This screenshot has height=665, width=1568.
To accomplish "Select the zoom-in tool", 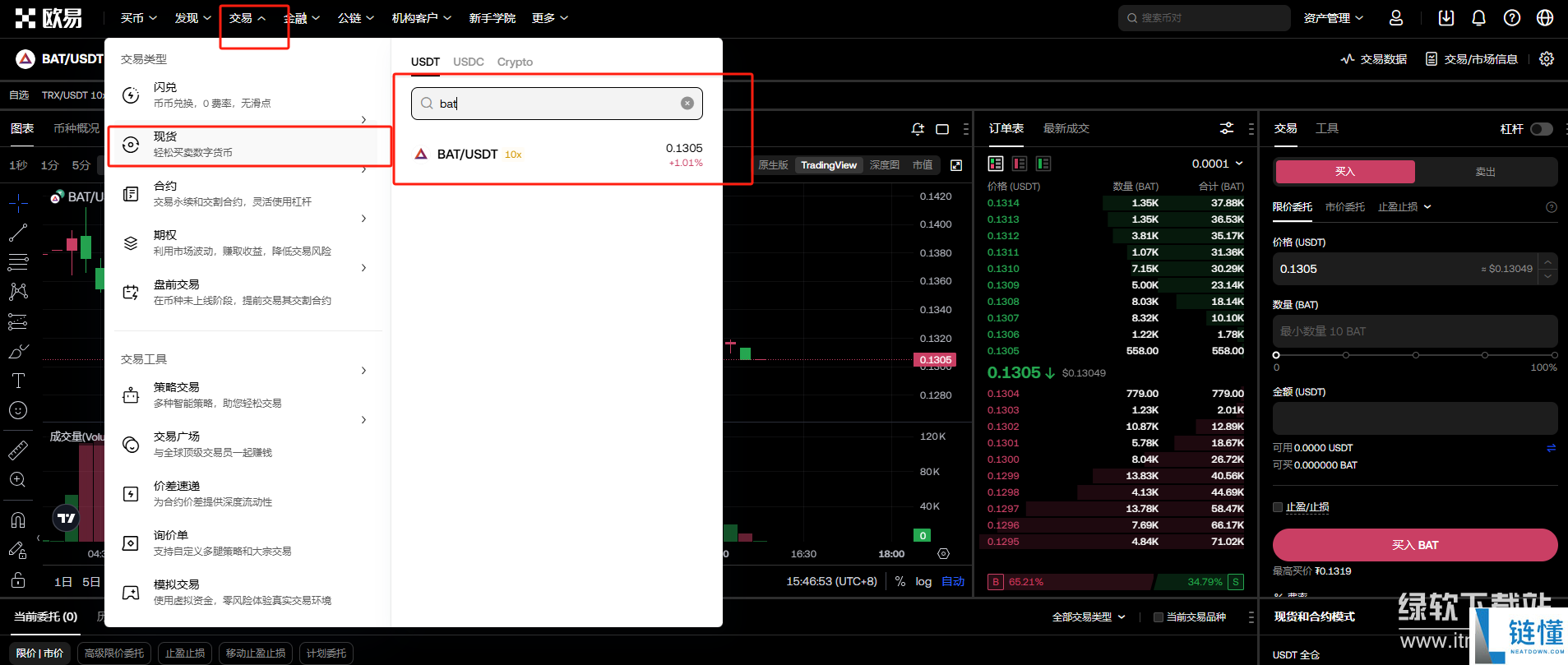I will point(18,480).
